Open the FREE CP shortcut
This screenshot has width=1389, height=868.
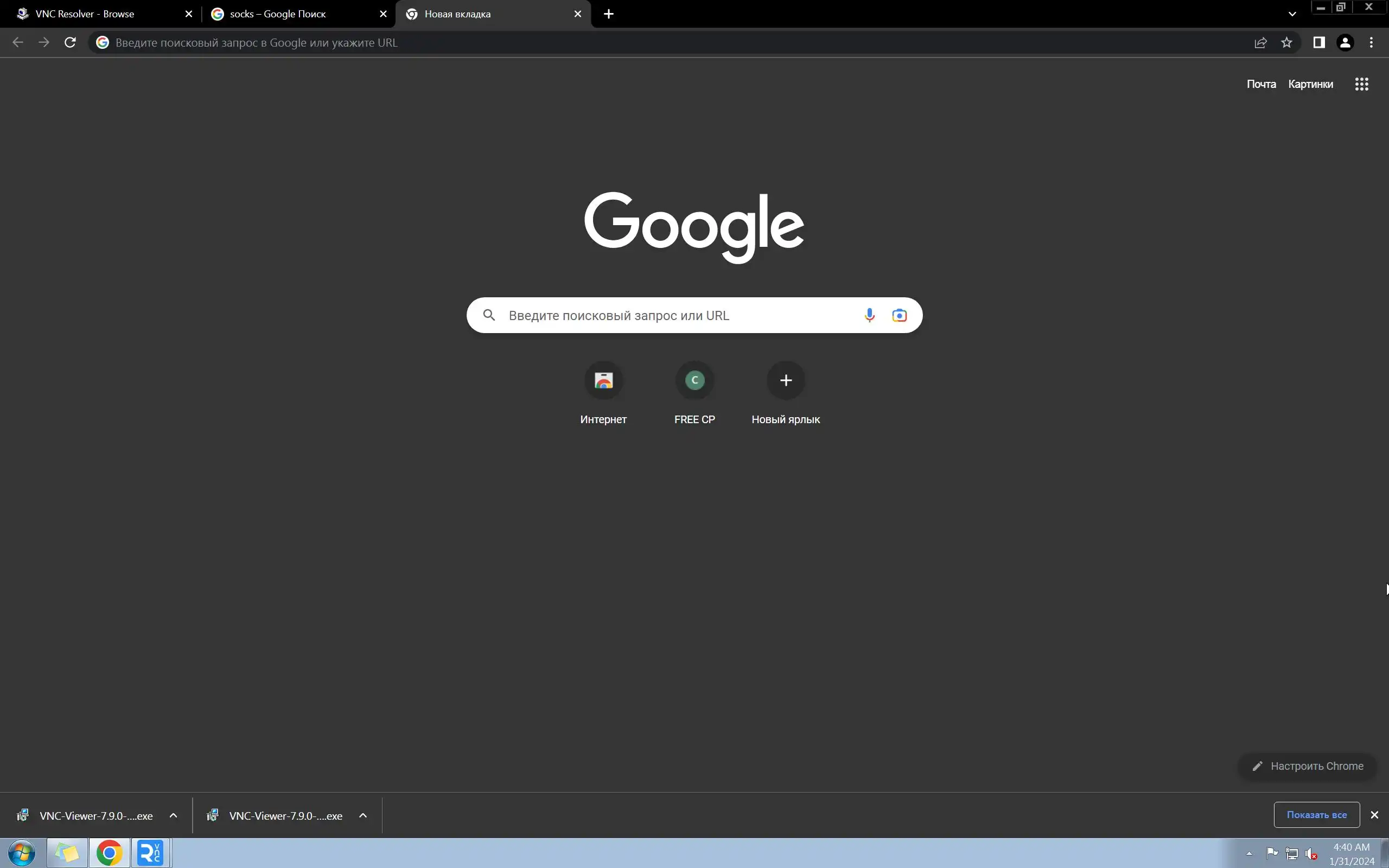694,381
